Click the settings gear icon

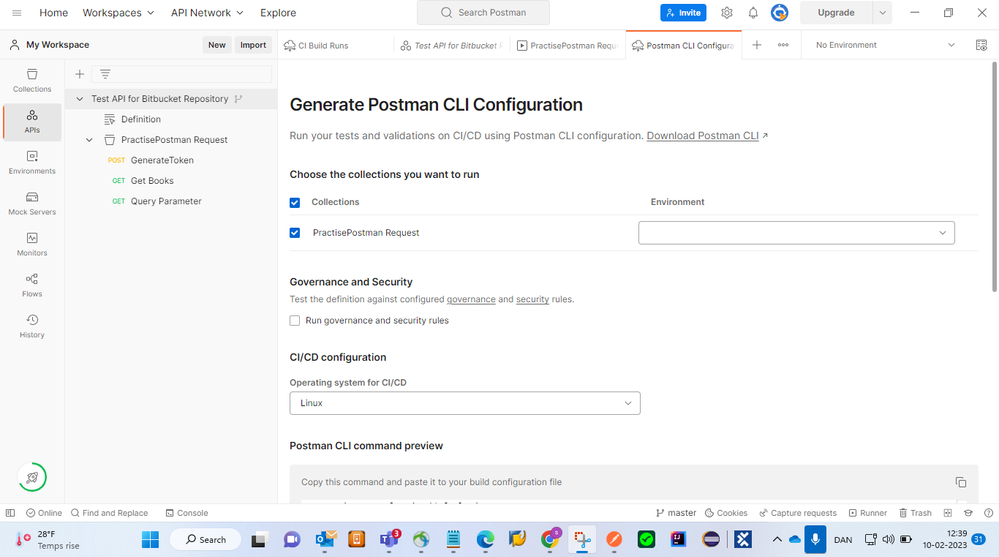tap(726, 13)
